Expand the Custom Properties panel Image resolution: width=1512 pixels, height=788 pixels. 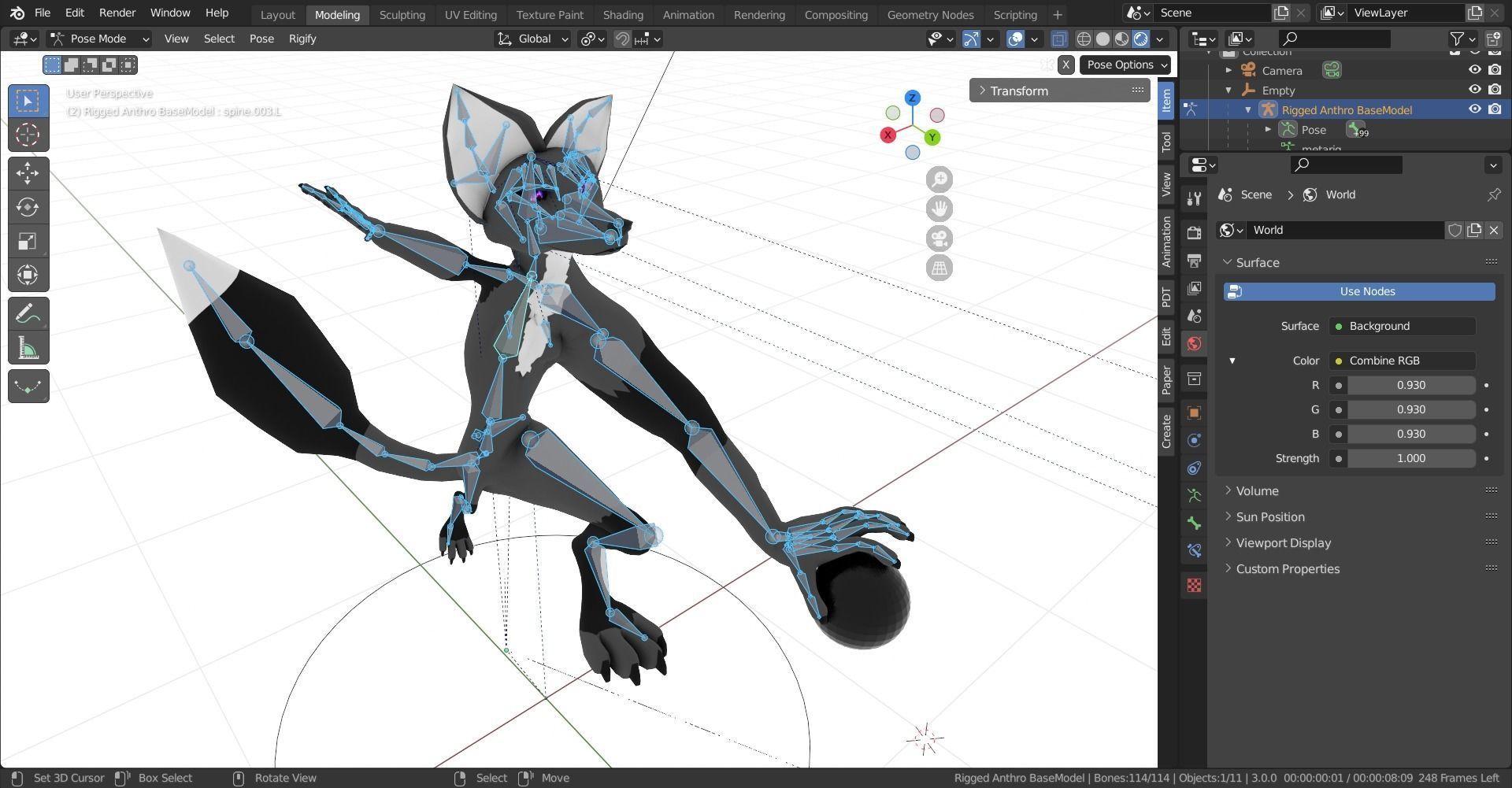click(x=1287, y=568)
